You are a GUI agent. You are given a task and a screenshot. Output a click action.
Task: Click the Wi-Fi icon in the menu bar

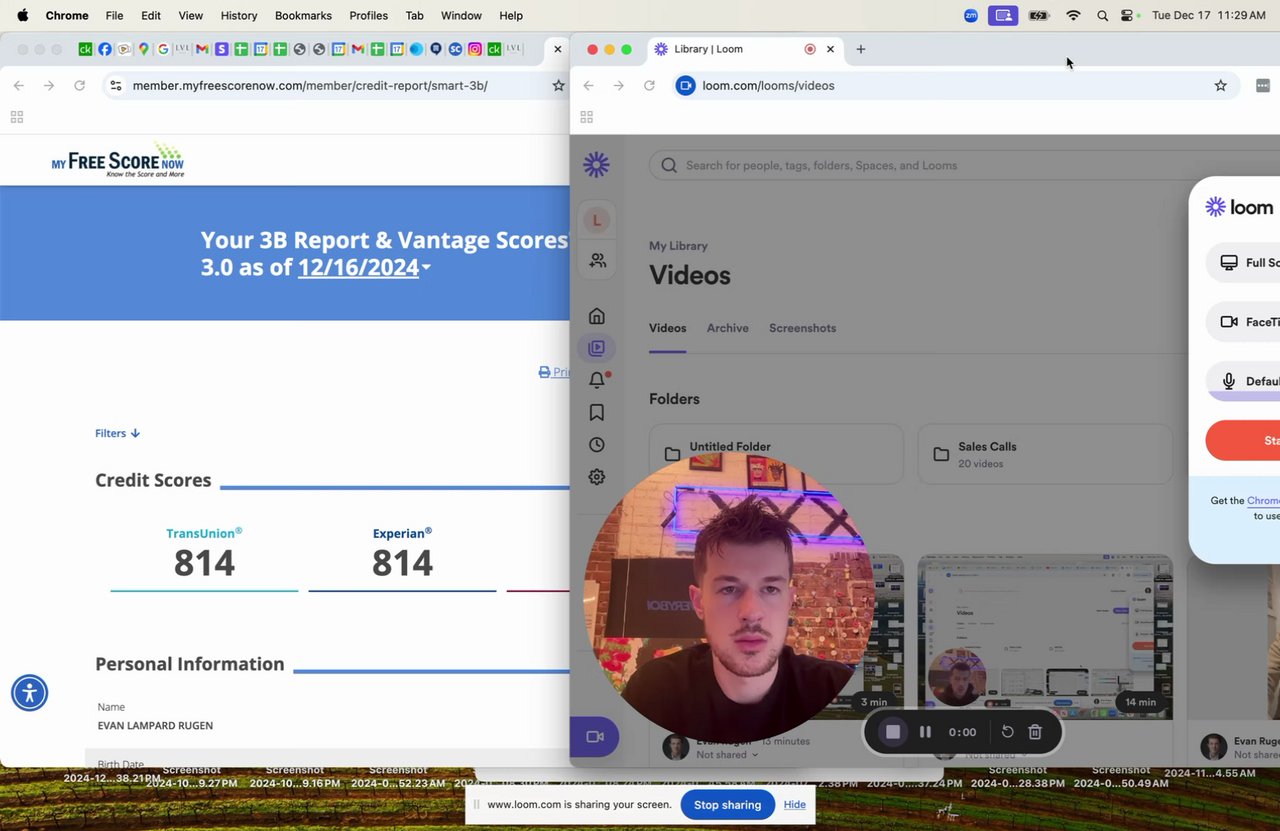click(x=1073, y=16)
